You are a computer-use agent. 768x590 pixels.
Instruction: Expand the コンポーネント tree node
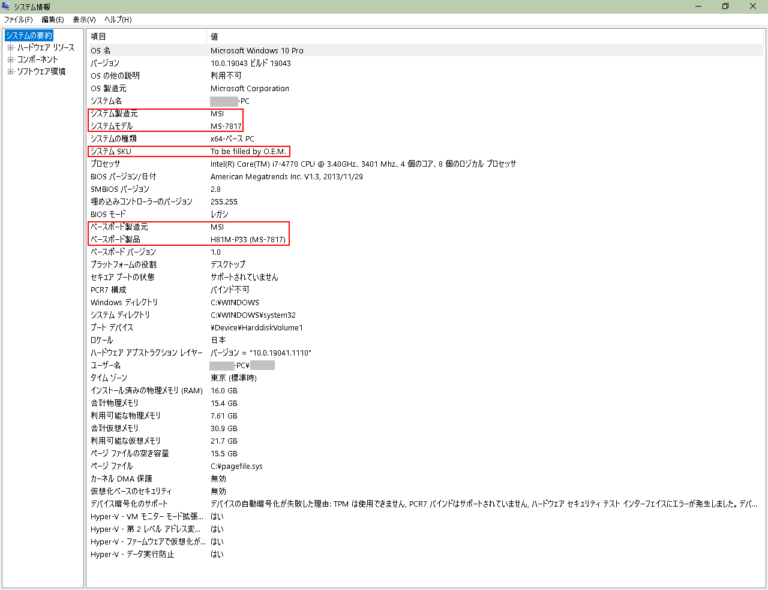[x=10, y=60]
